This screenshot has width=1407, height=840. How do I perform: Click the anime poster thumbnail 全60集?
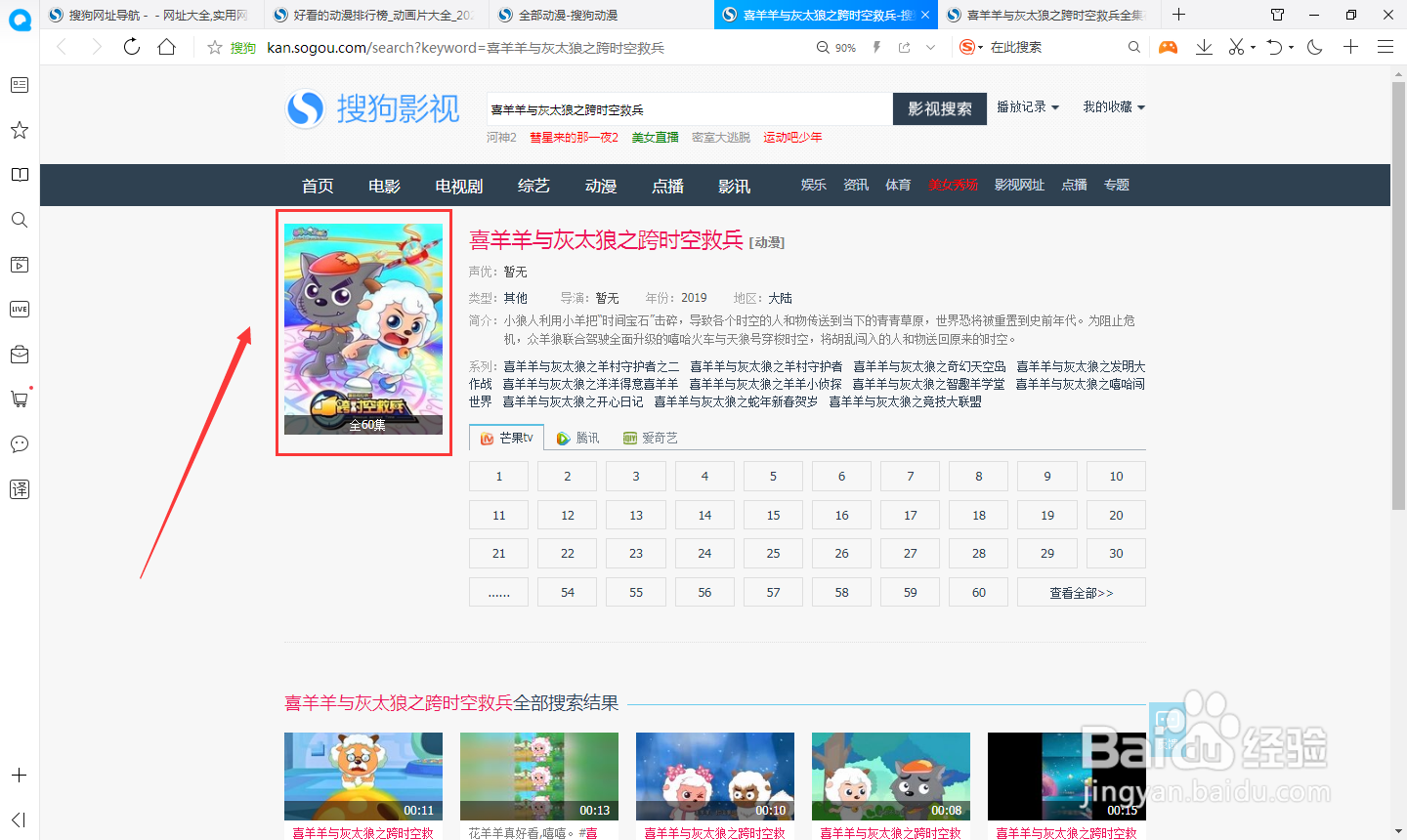click(x=363, y=329)
